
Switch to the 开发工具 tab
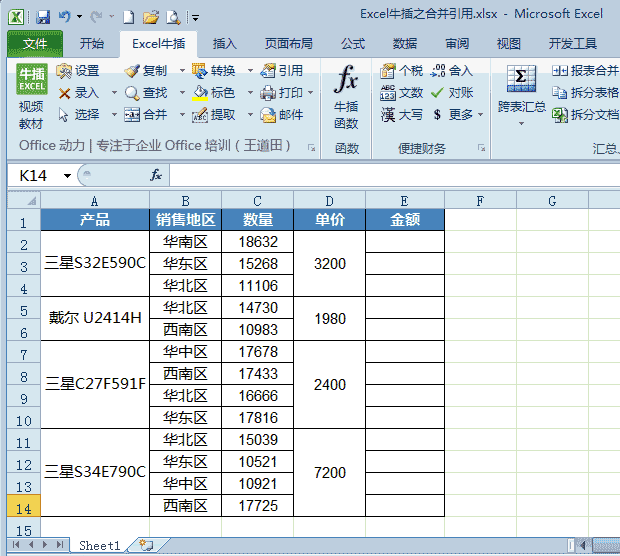tap(573, 44)
